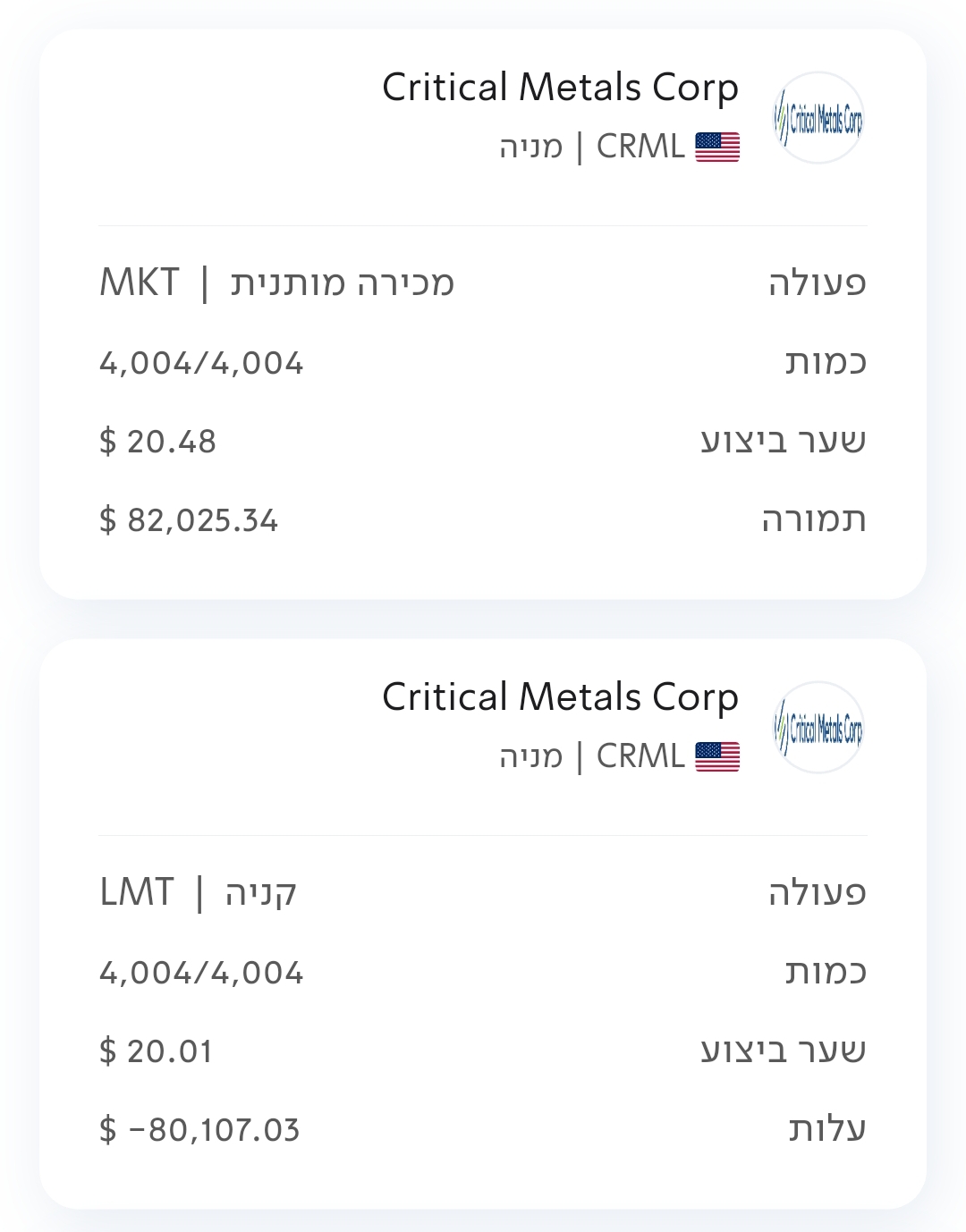Screen dimensions: 966x1232
Task: Click the US flag in the sell order card
Action: click(x=717, y=148)
